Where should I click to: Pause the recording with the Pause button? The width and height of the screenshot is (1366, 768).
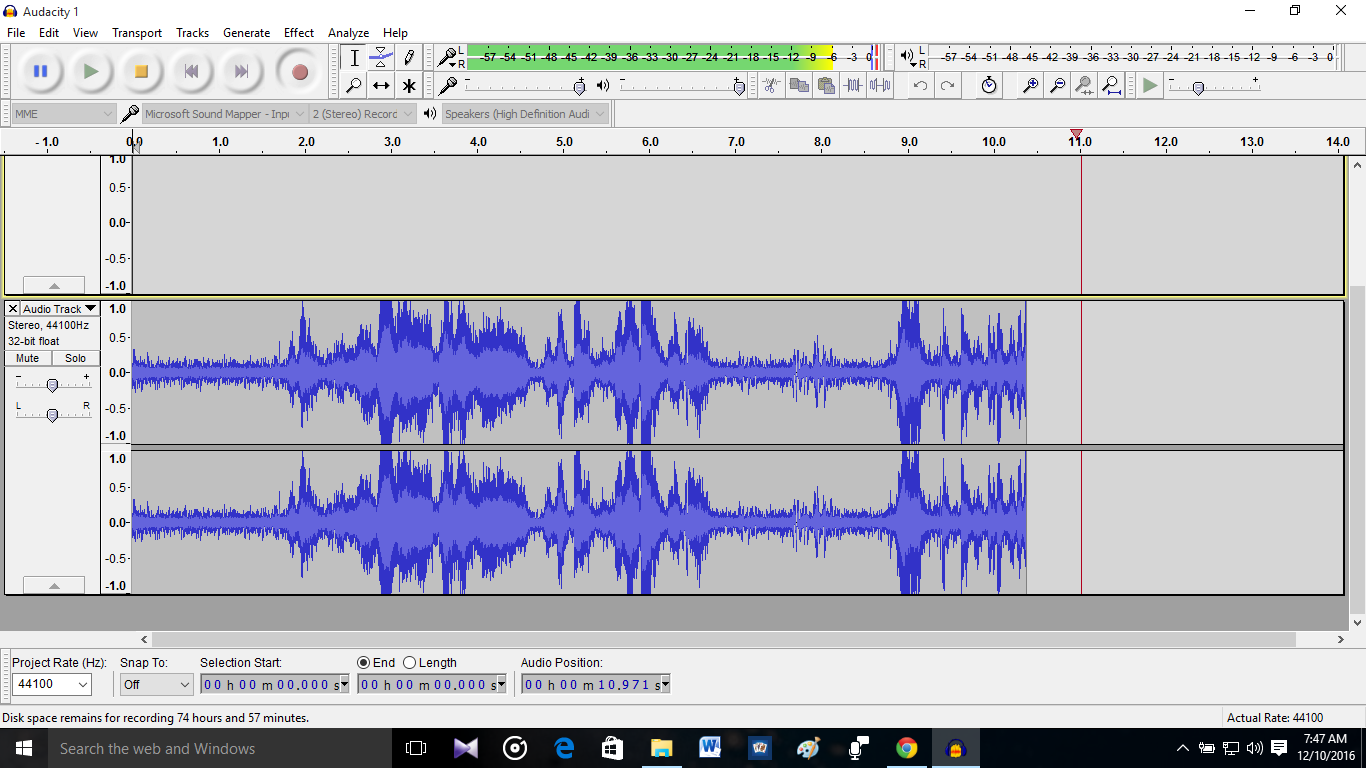41,71
